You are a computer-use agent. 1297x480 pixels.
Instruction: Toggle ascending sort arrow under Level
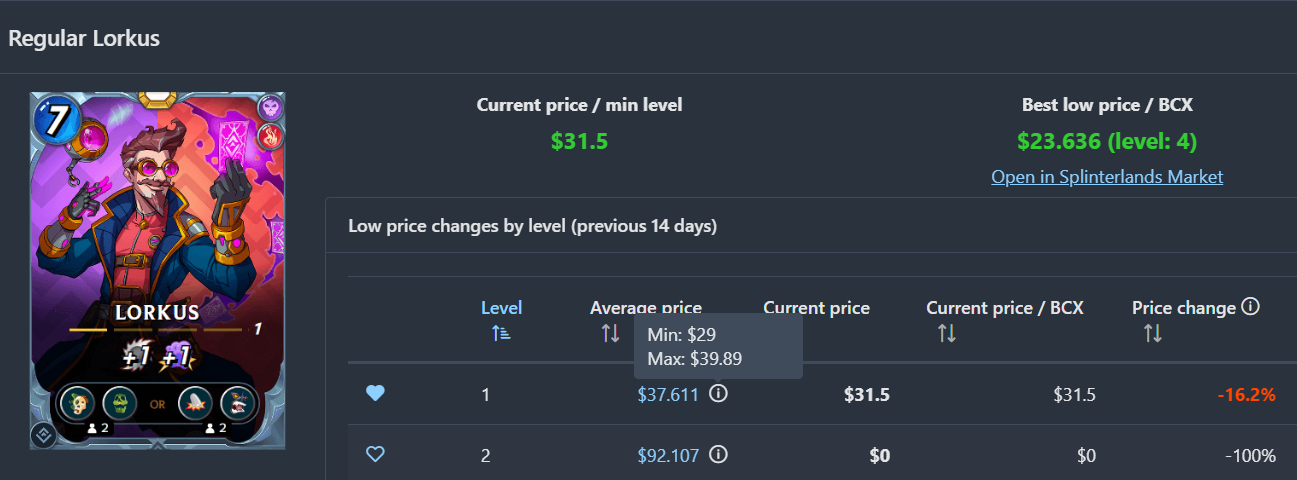tap(501, 333)
